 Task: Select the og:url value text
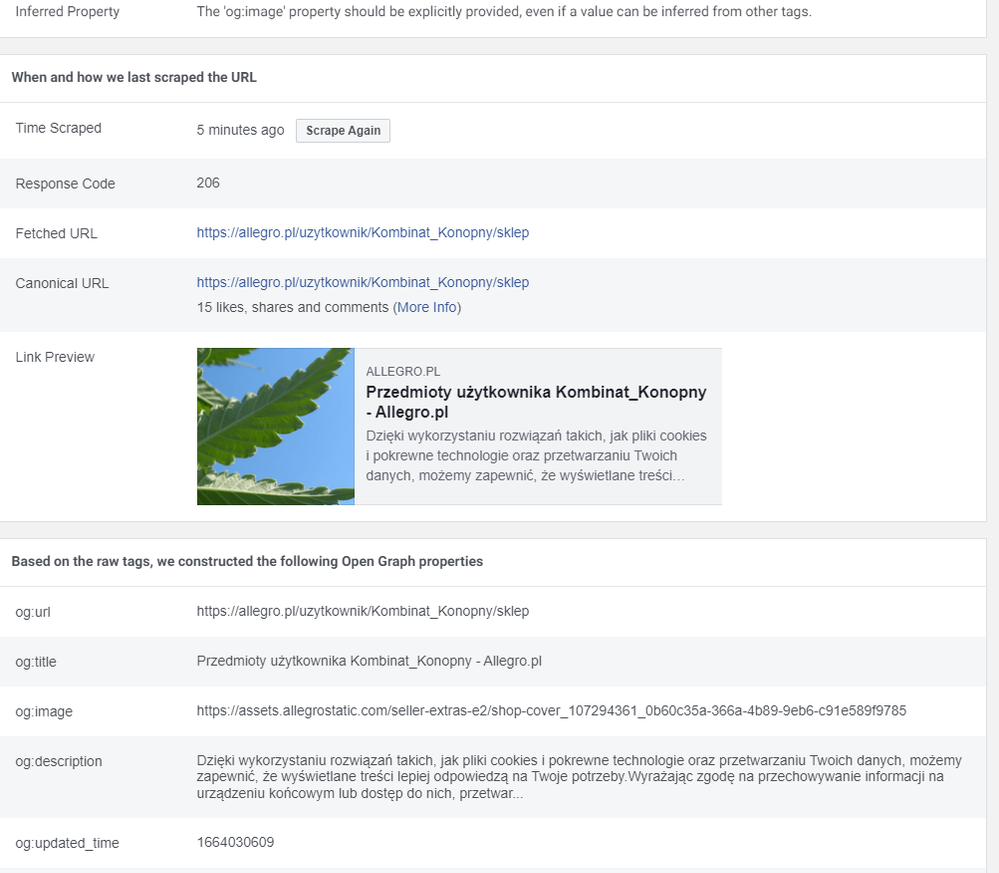363,611
